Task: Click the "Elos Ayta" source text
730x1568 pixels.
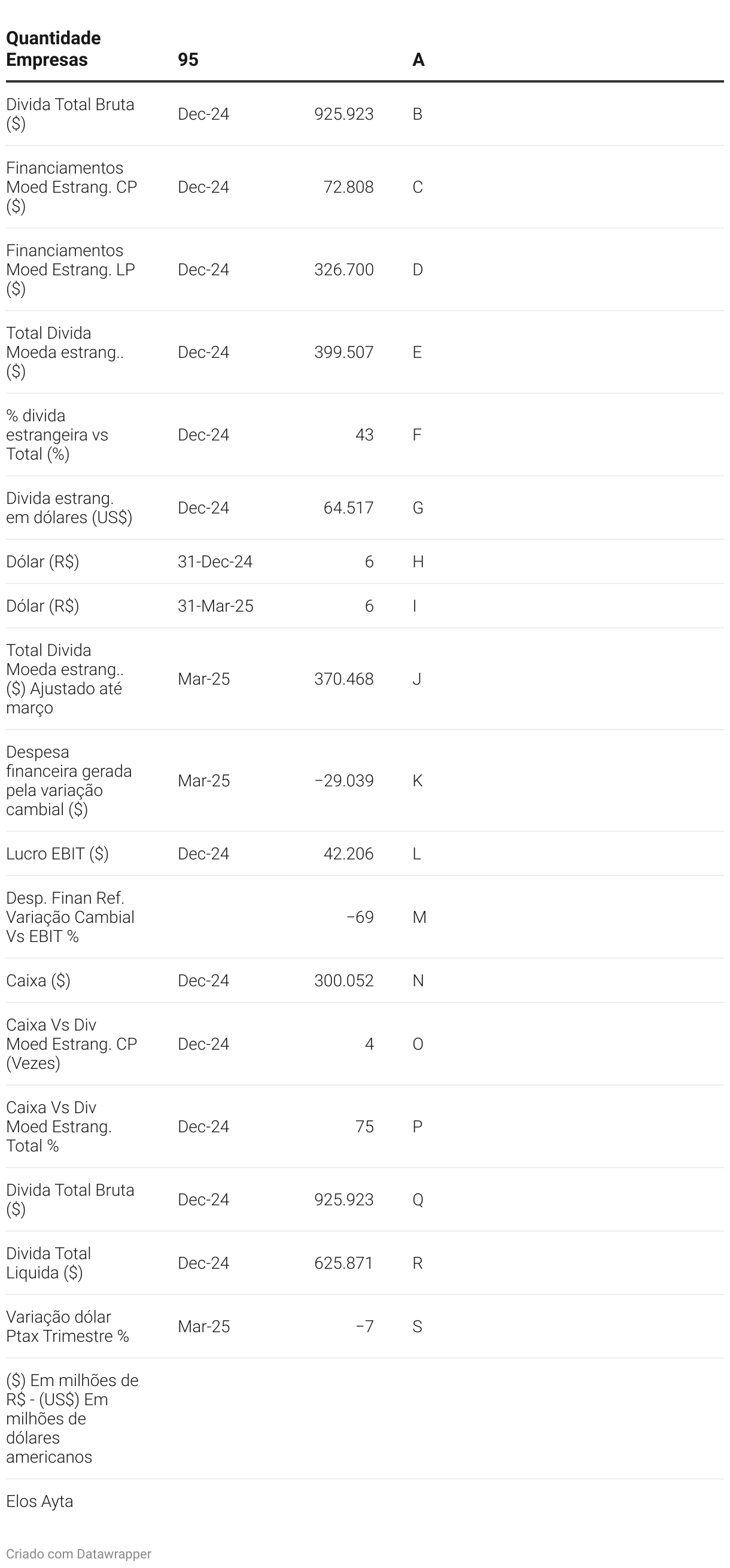Action: tap(39, 1501)
